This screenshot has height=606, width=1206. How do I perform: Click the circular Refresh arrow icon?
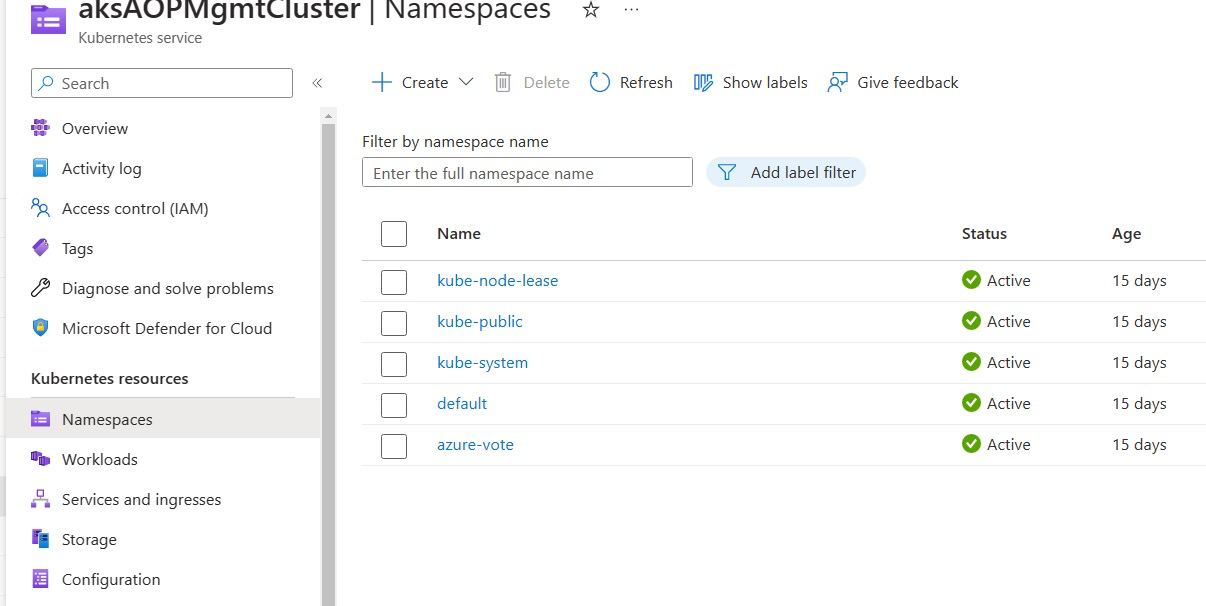(x=600, y=82)
